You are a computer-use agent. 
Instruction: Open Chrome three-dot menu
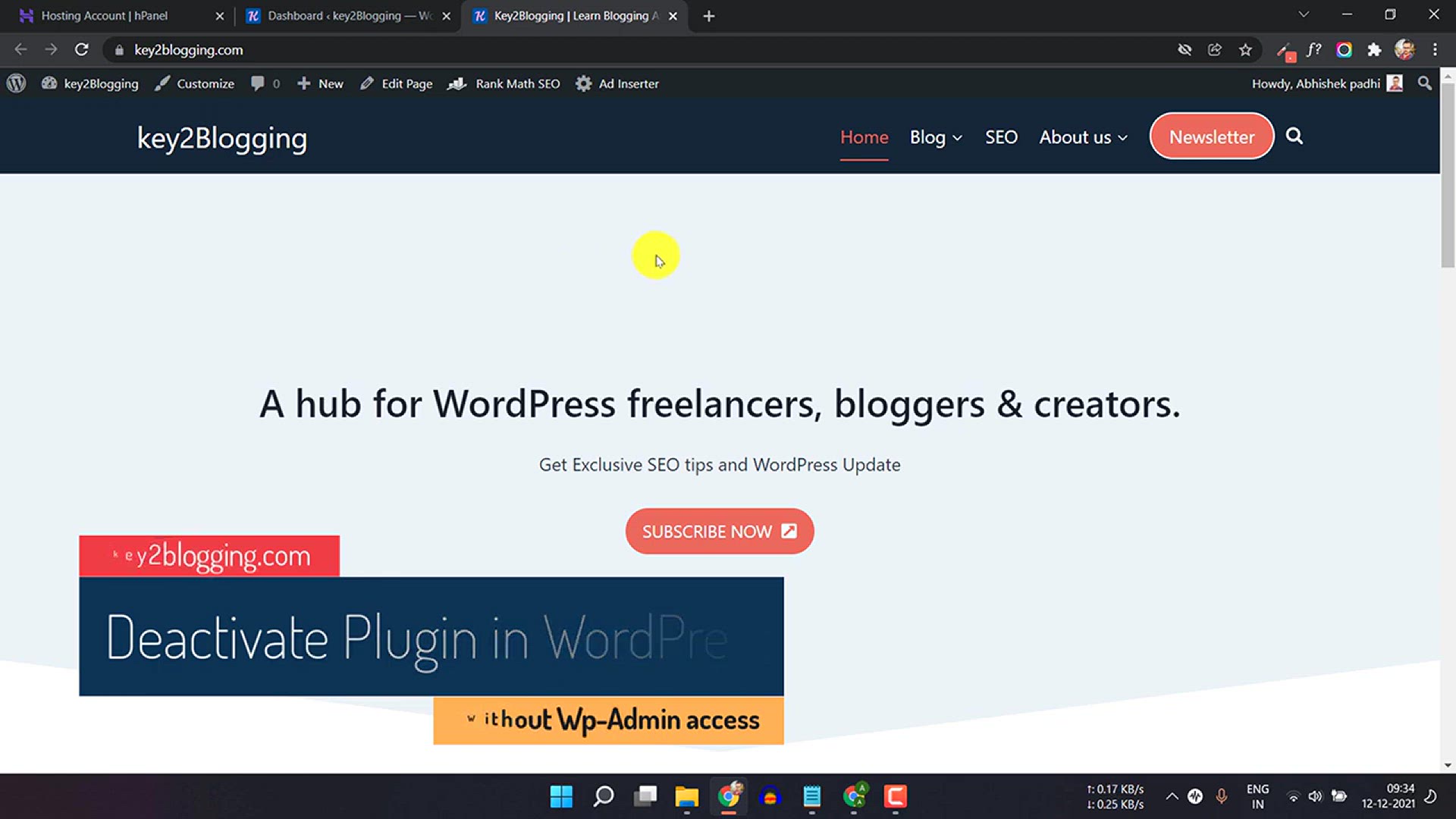(1435, 50)
